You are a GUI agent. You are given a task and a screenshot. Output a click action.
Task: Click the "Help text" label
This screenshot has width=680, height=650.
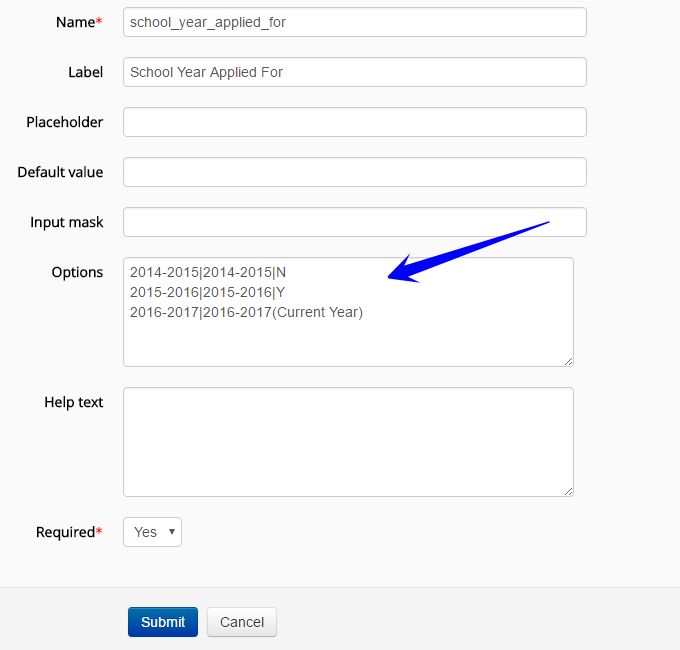pyautogui.click(x=73, y=402)
